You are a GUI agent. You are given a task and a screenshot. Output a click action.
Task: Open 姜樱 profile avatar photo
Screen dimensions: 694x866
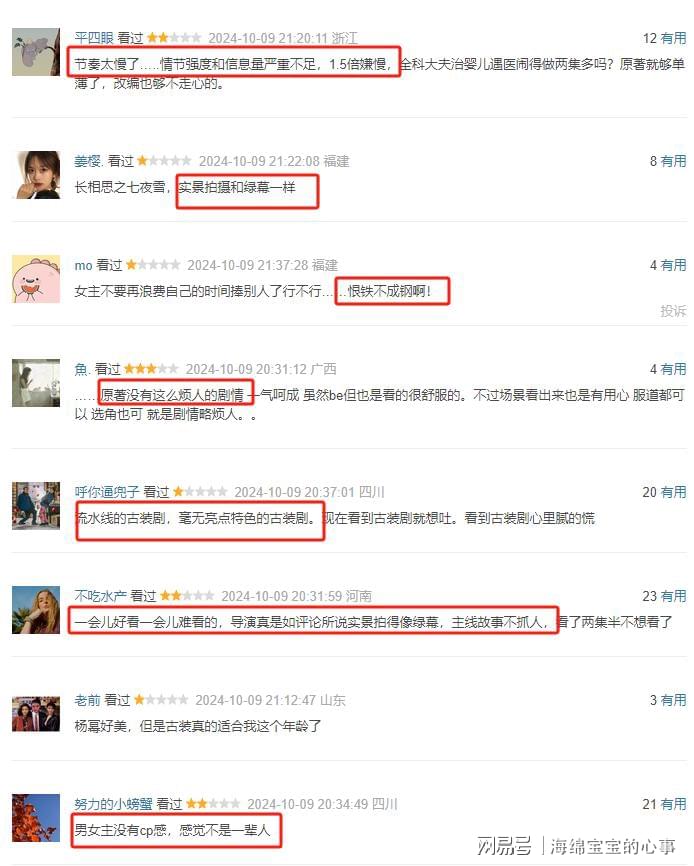36,175
